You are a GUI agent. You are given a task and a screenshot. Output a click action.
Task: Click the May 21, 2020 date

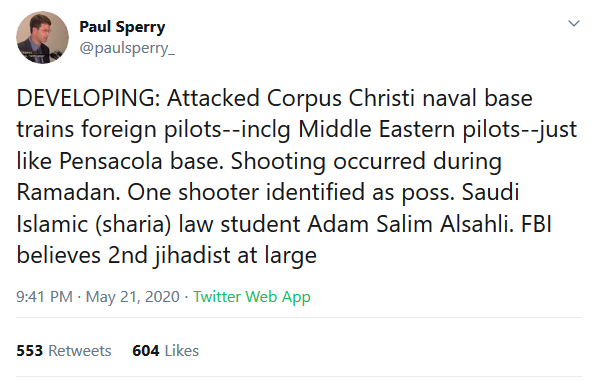coord(132,296)
